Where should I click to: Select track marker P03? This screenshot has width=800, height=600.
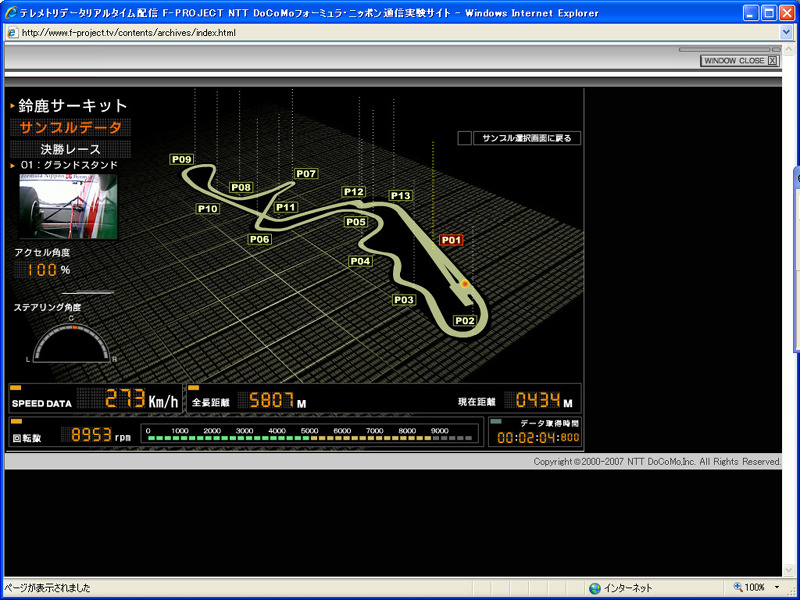click(404, 299)
